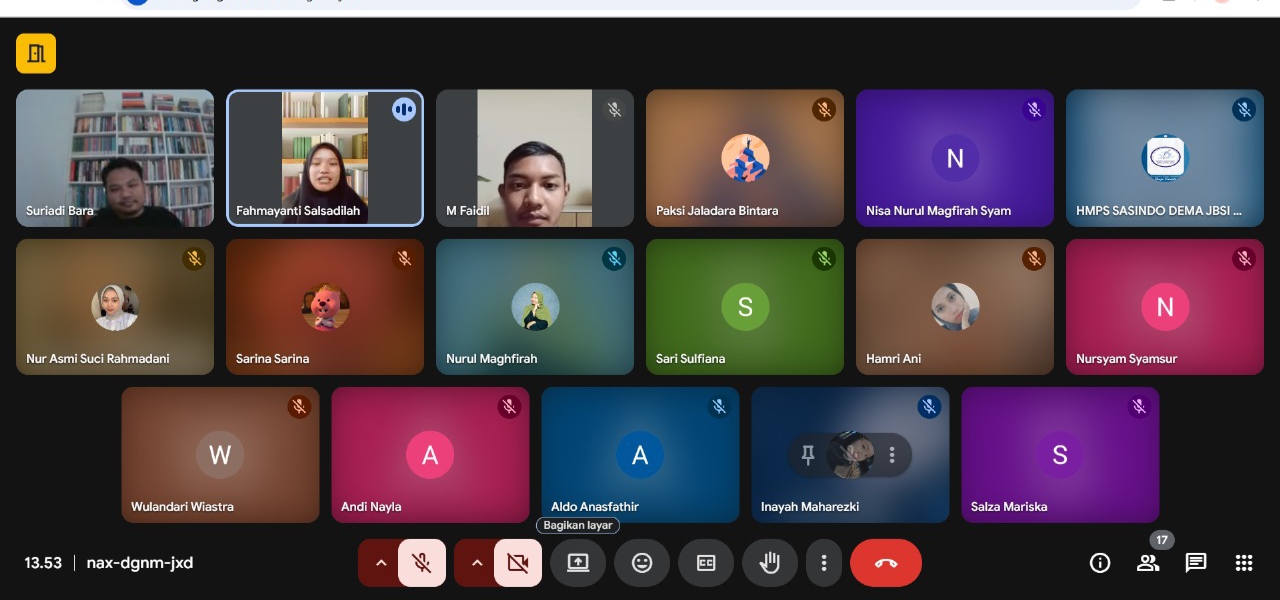
Task: Select Fahmayanti Salsadilah's video tile
Action: pos(325,158)
